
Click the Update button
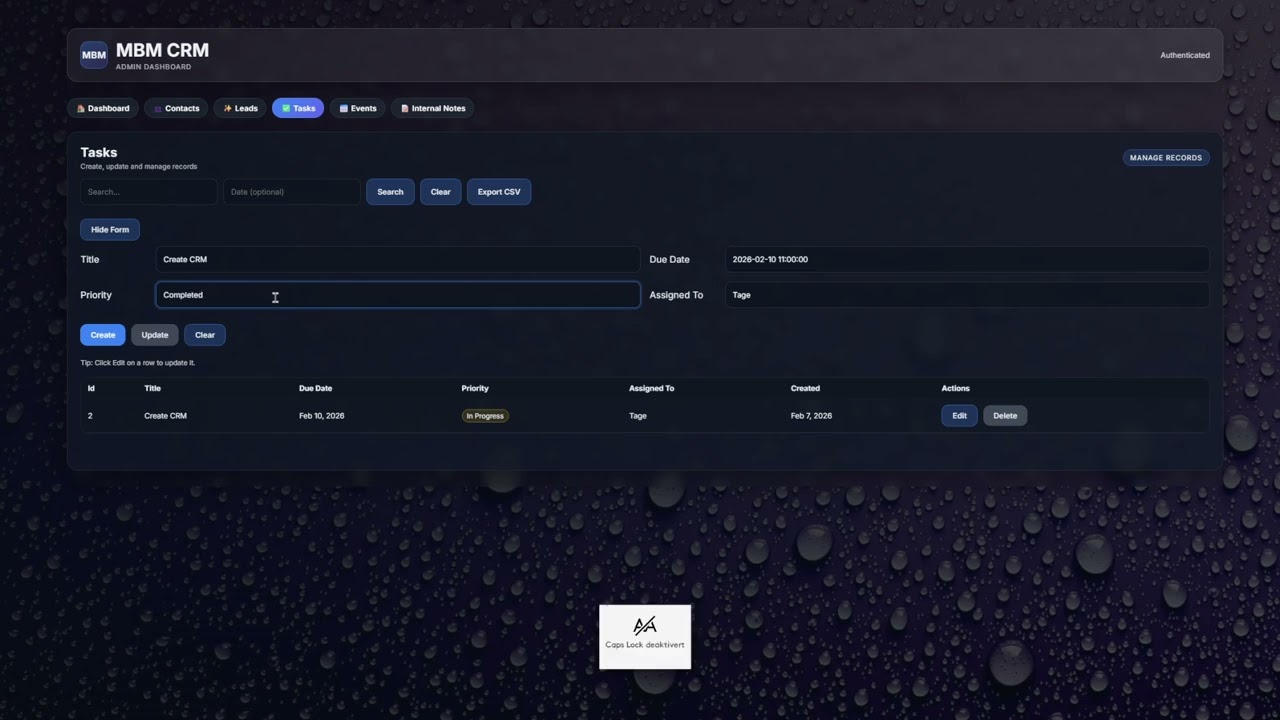coord(155,335)
